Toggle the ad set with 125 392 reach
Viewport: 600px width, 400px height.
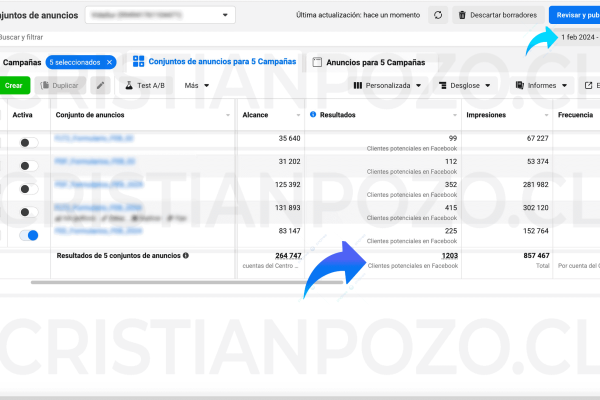point(29,189)
